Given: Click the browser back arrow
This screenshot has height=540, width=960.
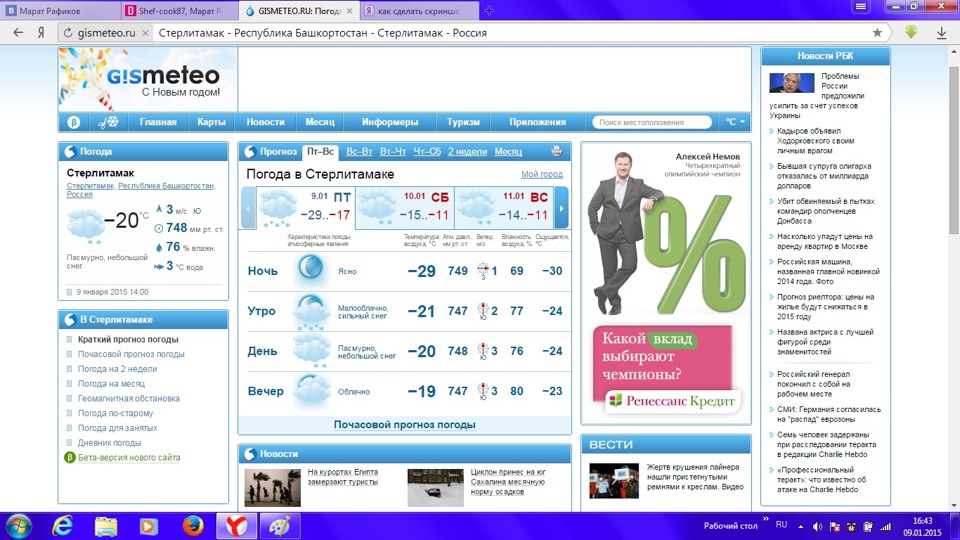Looking at the screenshot, I should click(x=18, y=32).
